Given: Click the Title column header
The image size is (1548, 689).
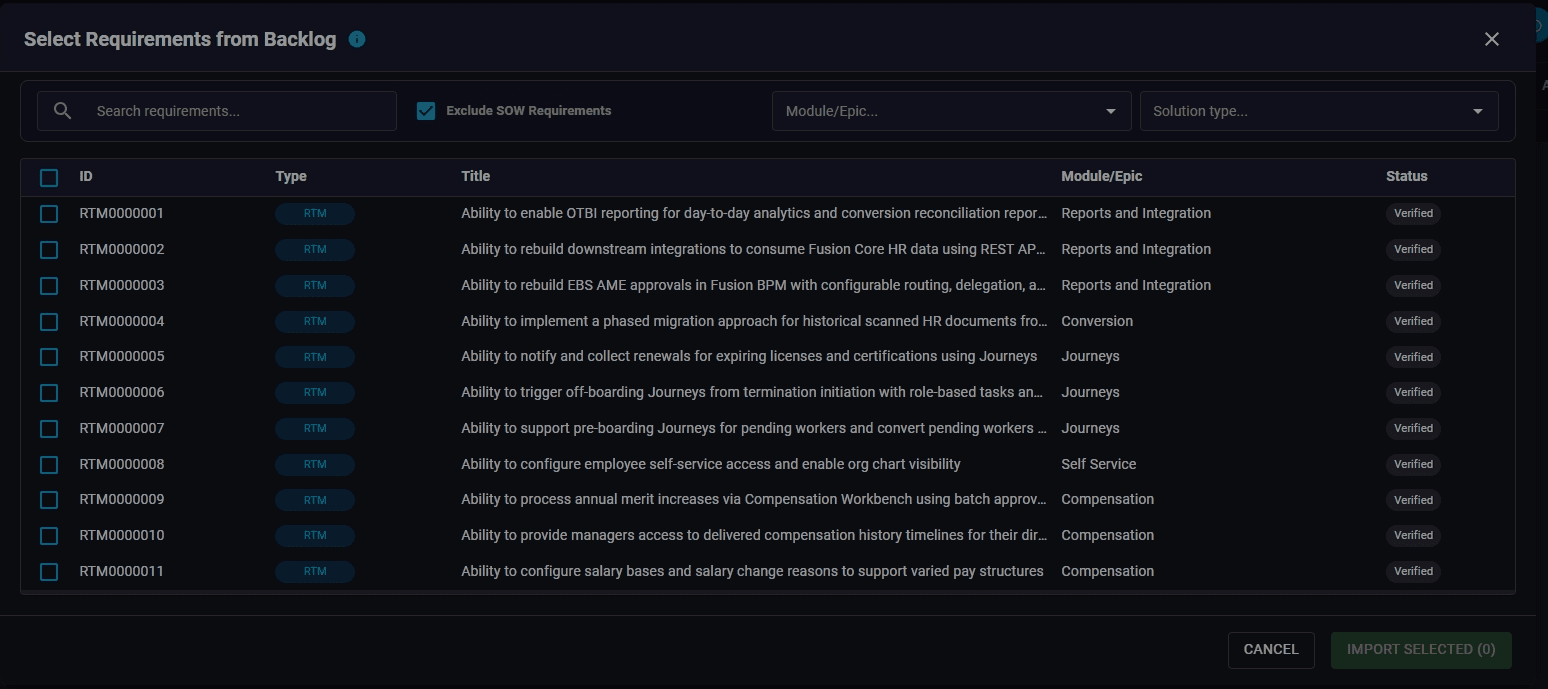Looking at the screenshot, I should pos(476,176).
